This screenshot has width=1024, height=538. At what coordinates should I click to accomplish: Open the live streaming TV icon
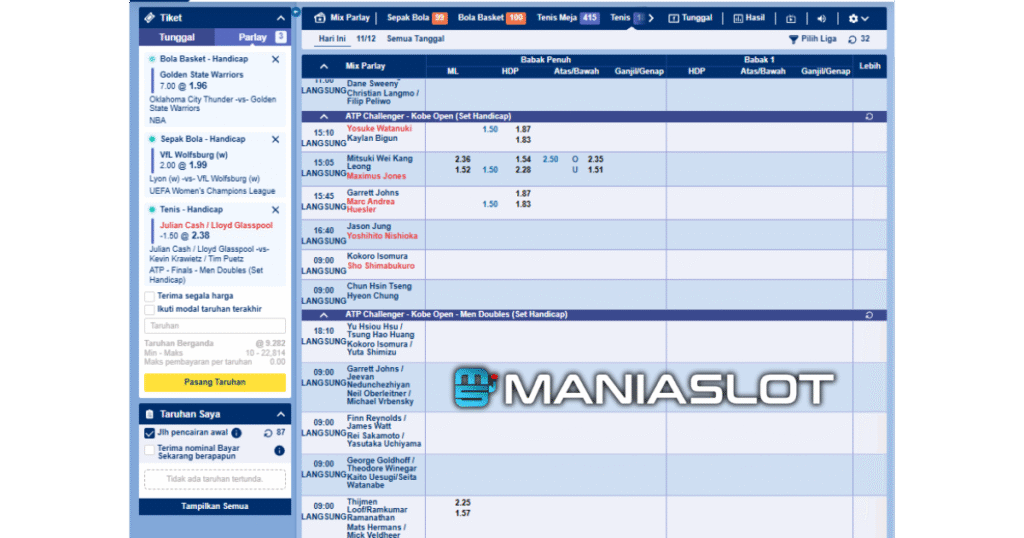click(791, 19)
